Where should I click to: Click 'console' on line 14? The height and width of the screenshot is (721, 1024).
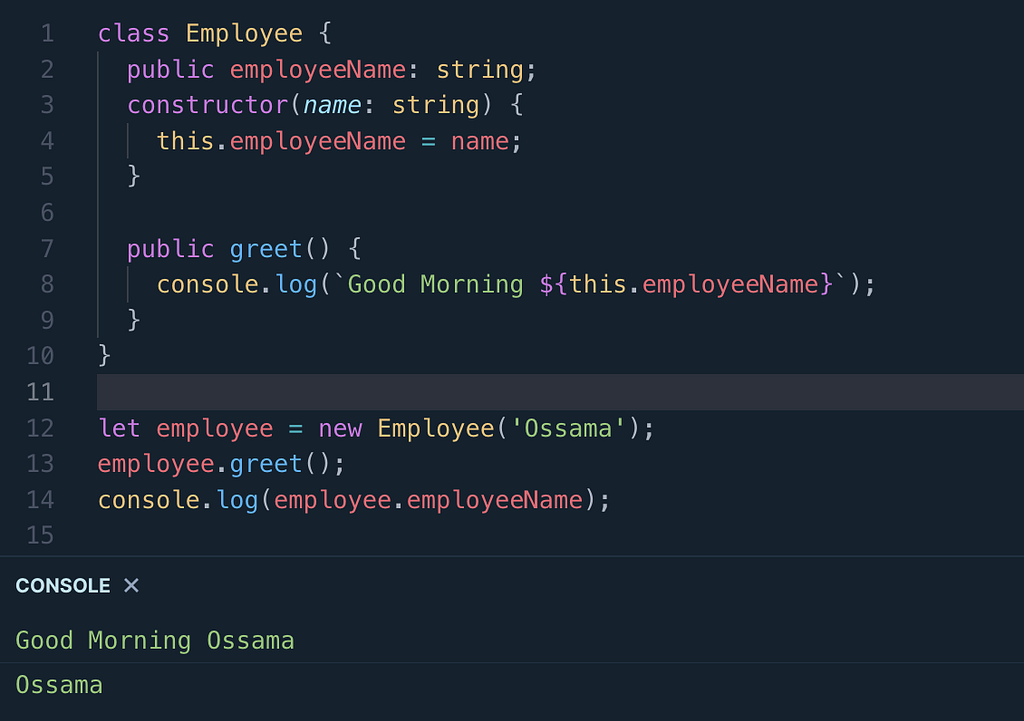[149, 500]
